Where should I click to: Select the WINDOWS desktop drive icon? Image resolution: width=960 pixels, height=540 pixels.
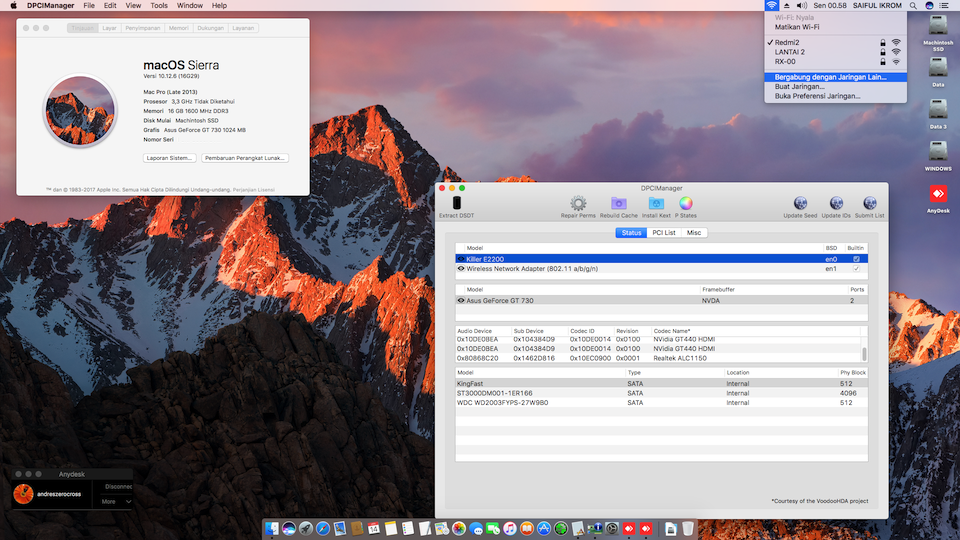coord(938,151)
